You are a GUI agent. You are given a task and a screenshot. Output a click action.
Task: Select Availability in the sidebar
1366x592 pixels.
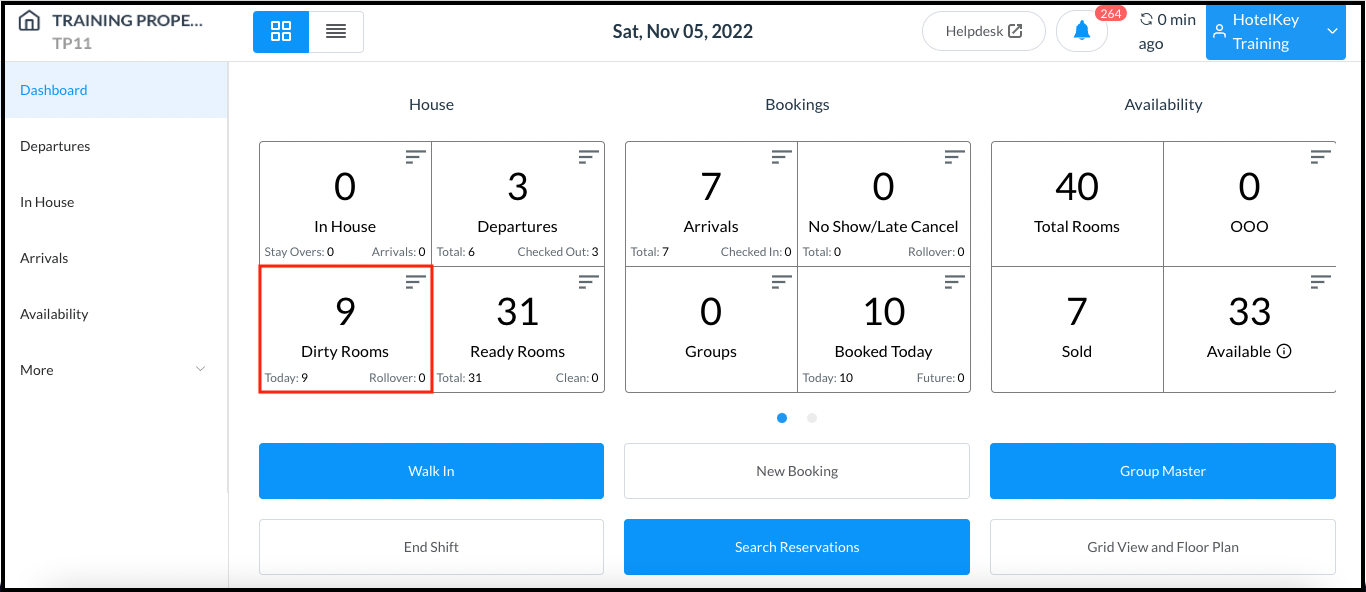[54, 314]
